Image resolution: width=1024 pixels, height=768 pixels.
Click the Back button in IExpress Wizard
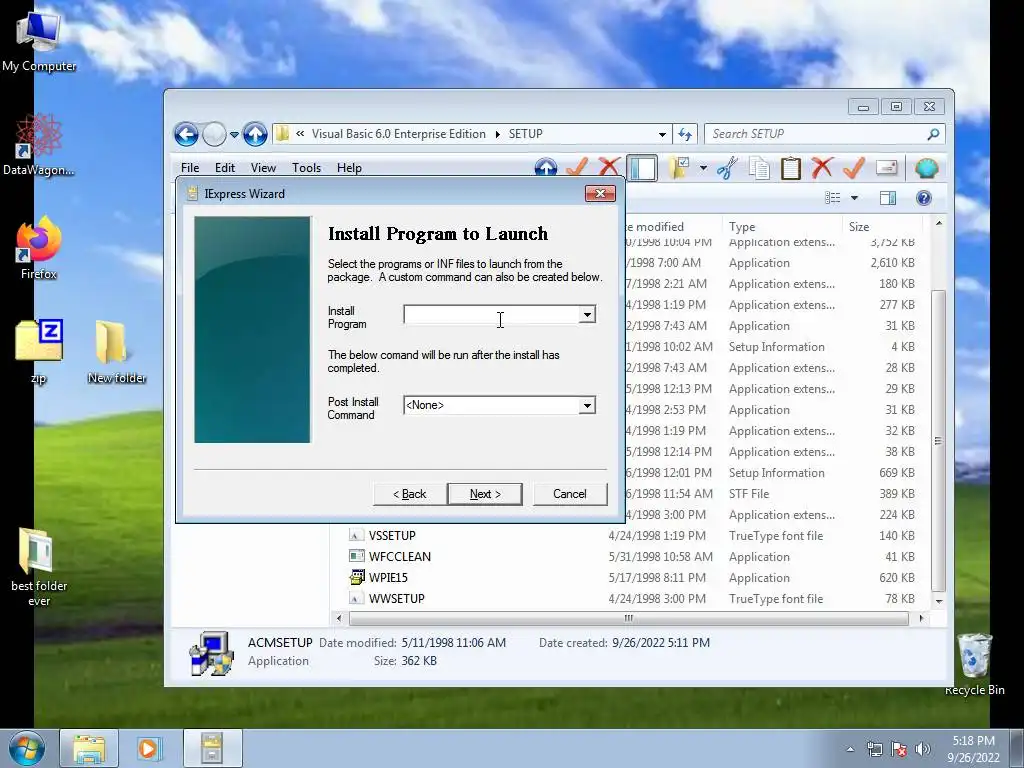click(409, 494)
